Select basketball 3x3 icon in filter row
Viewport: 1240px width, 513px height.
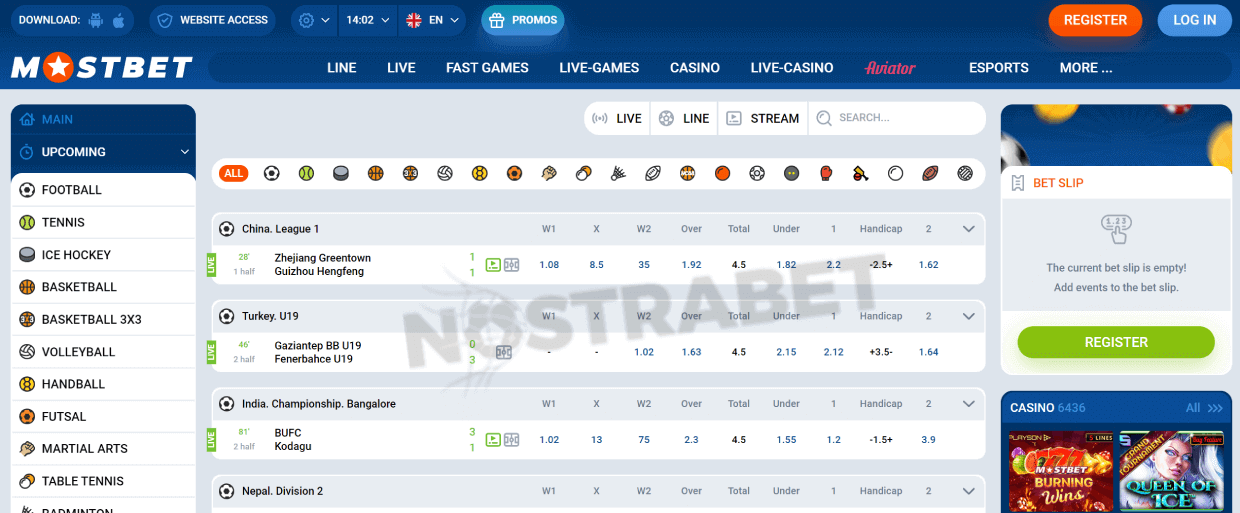[x=410, y=173]
